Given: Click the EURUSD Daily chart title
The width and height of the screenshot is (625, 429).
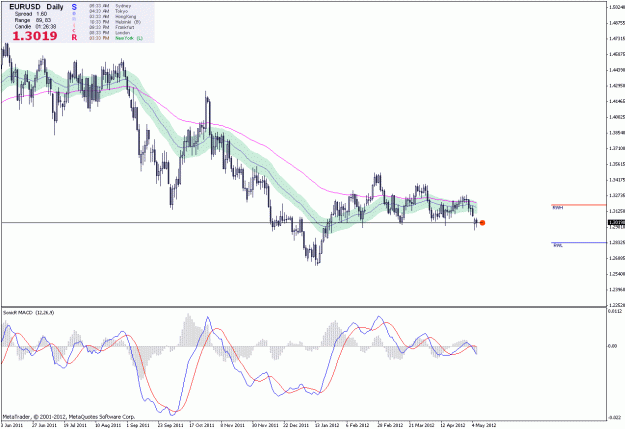Looking at the screenshot, I should click(36, 7).
